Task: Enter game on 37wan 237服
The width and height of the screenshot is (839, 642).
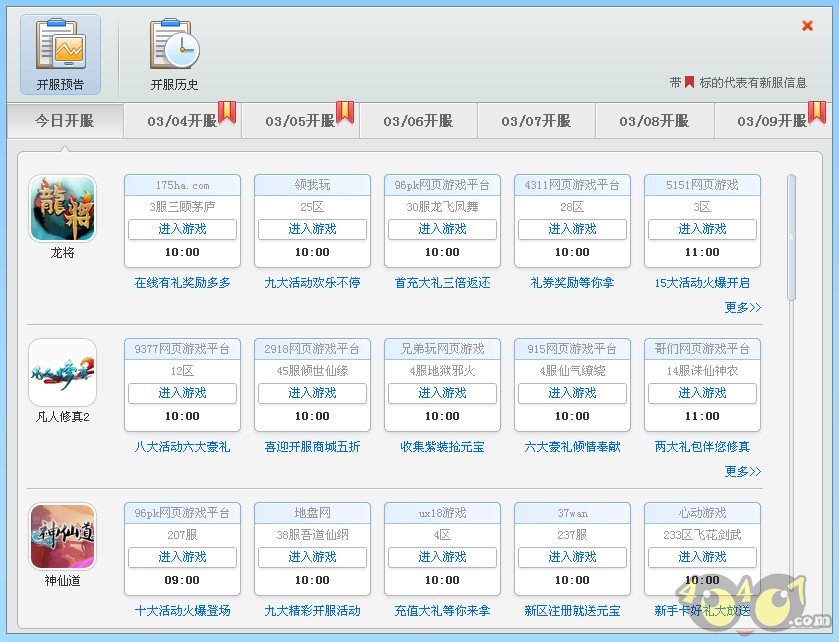Action: pyautogui.click(x=573, y=557)
